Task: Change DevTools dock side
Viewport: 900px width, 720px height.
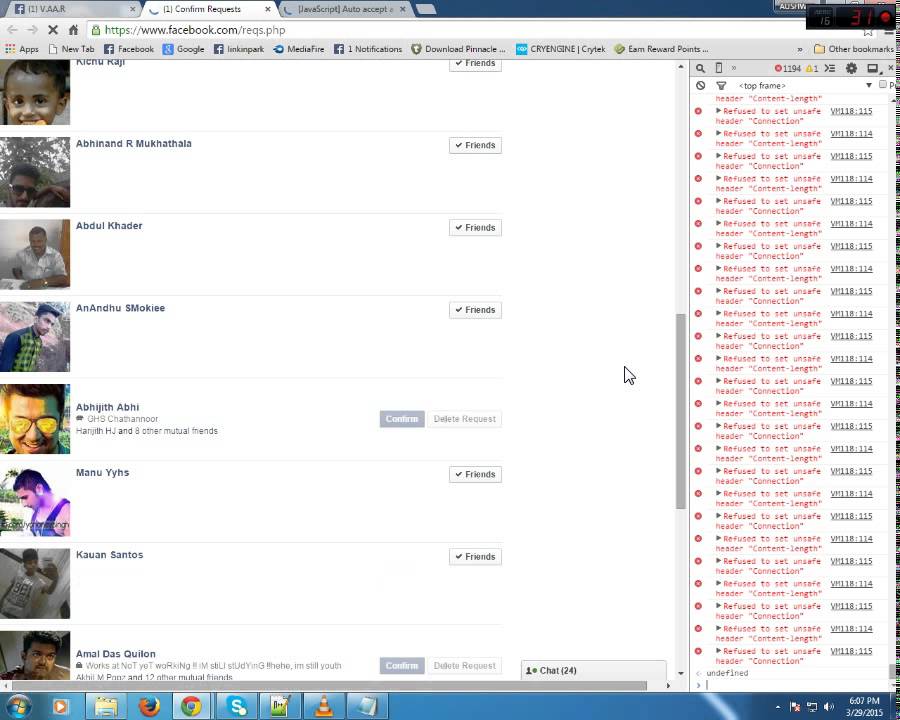Action: [x=873, y=68]
